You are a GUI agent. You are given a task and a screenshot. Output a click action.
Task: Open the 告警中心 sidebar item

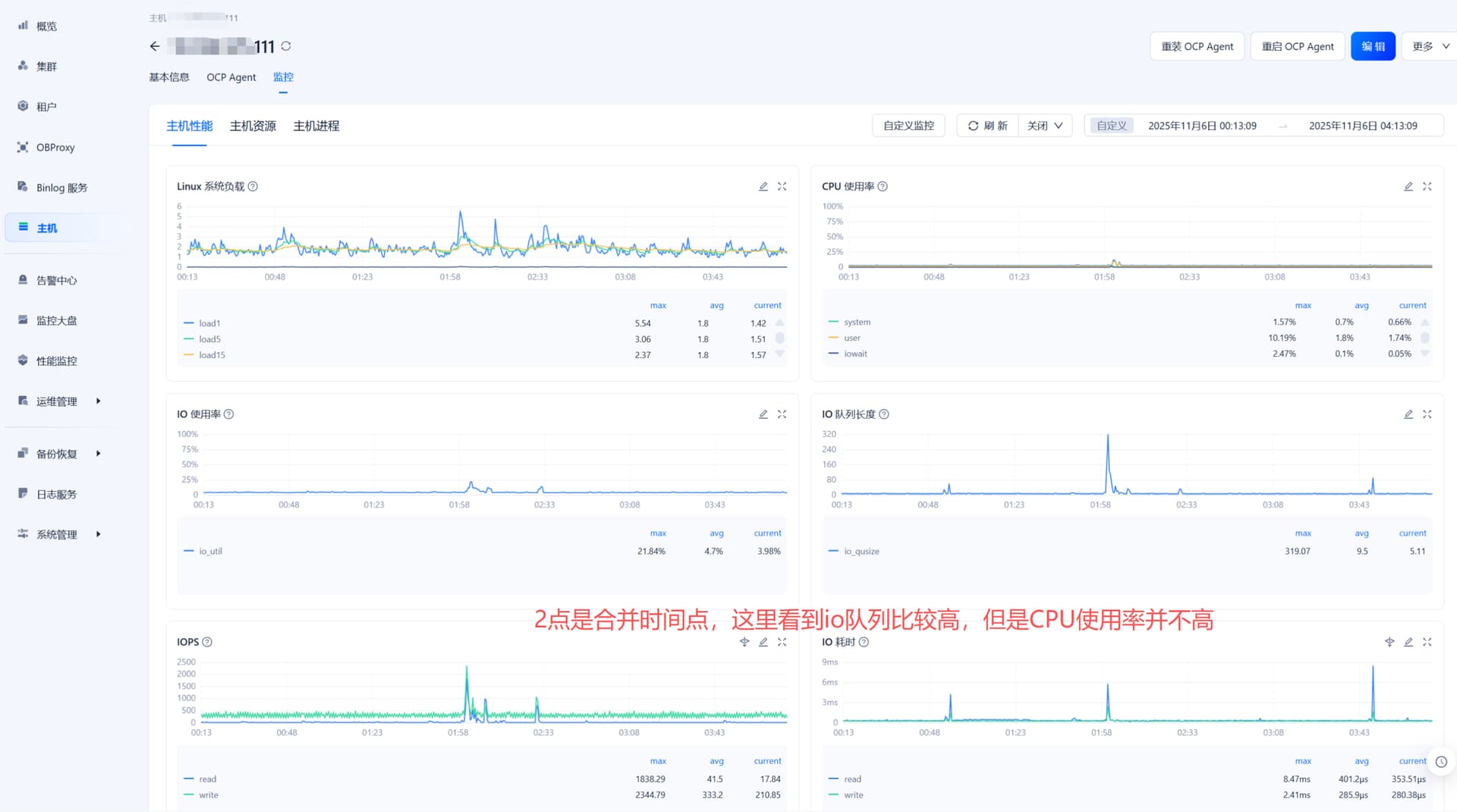pos(56,280)
